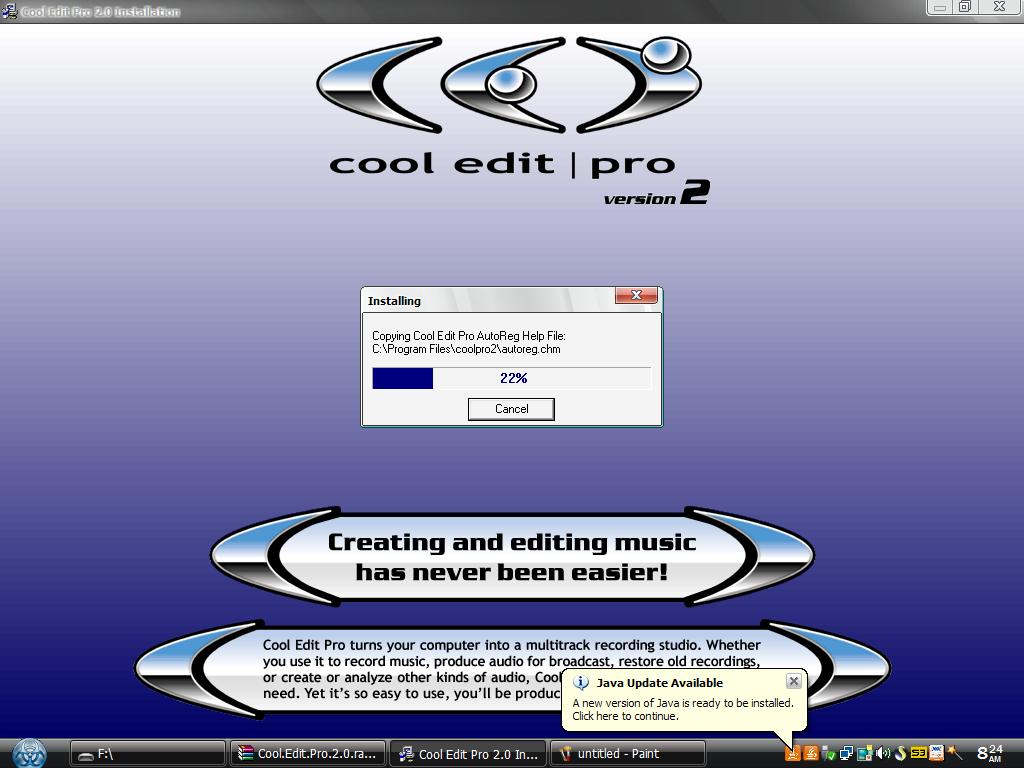Open the speaker volume tray icon
The image size is (1024, 768).
pos(883,753)
